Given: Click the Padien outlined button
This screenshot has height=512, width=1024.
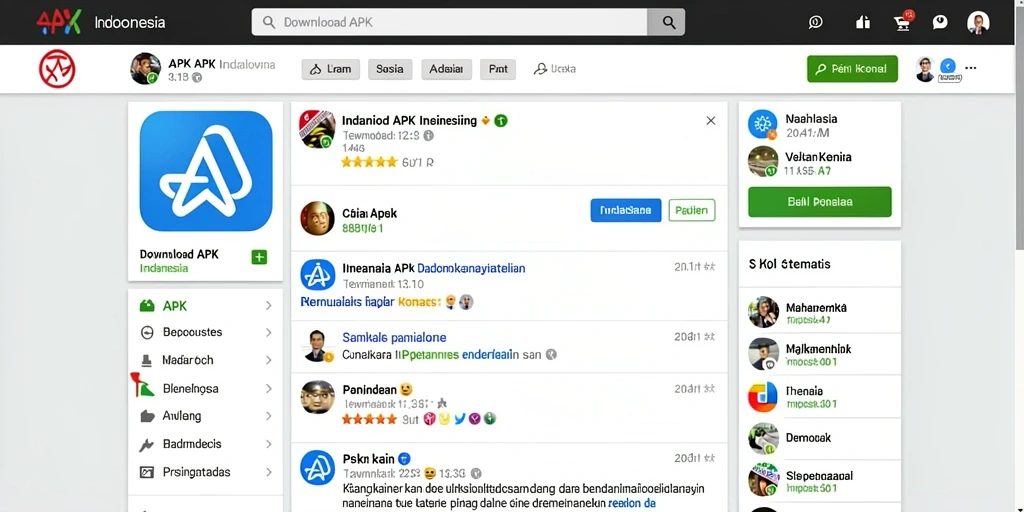Looking at the screenshot, I should 692,210.
